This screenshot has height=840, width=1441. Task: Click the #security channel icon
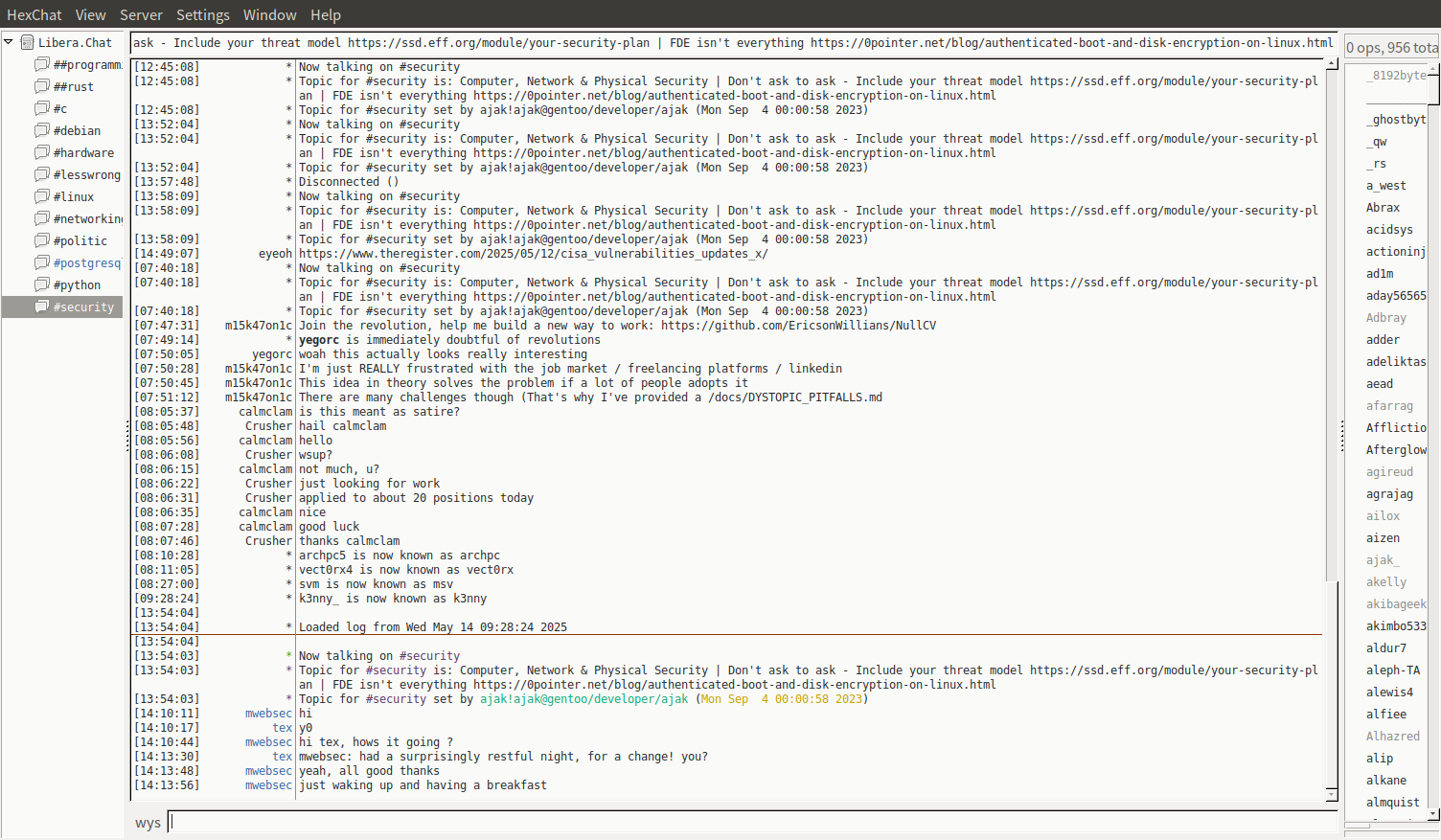(x=42, y=306)
